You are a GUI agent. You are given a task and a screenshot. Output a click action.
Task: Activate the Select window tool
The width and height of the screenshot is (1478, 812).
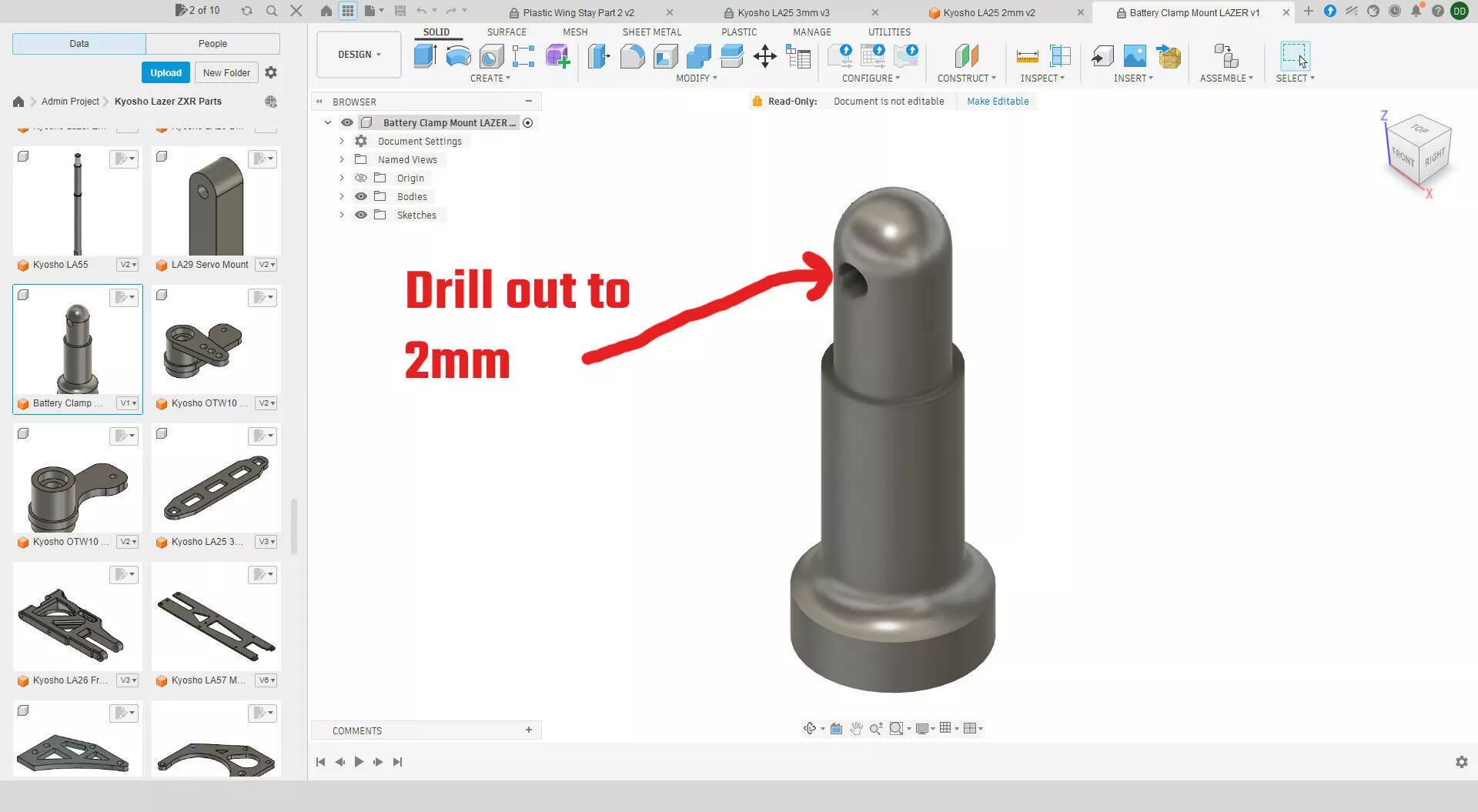pos(1295,56)
